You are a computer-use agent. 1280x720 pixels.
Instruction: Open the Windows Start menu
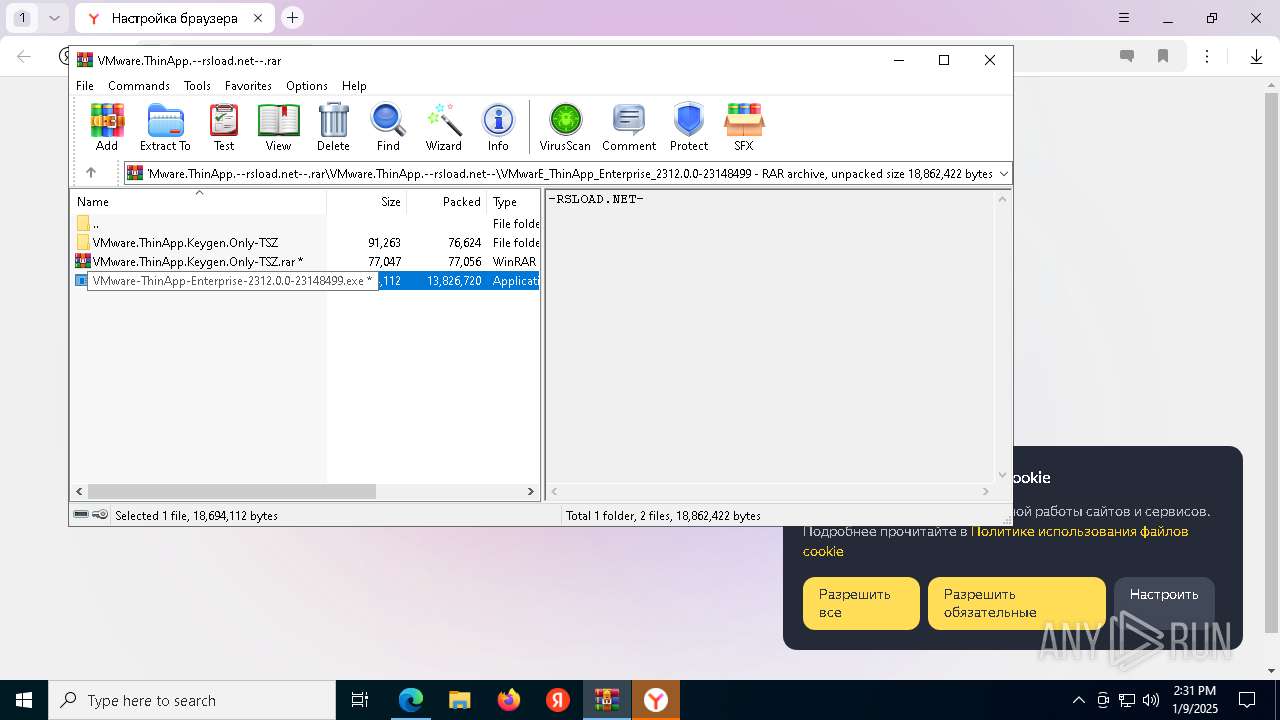[x=24, y=700]
